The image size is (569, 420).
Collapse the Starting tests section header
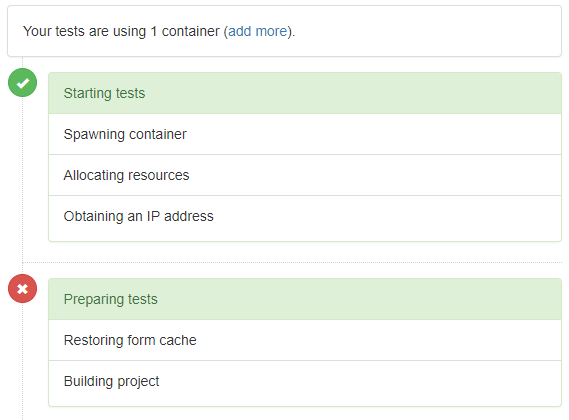tap(305, 93)
